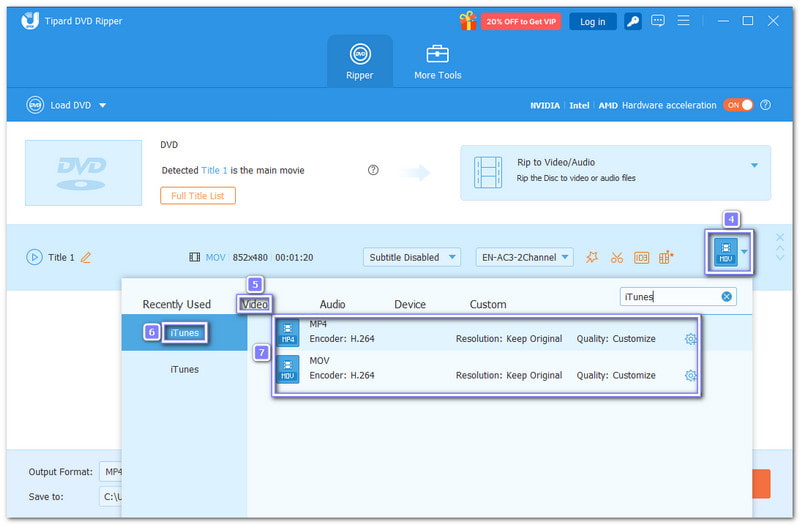
Task: Turn off hardware acceleration toggle
Action: (x=738, y=105)
